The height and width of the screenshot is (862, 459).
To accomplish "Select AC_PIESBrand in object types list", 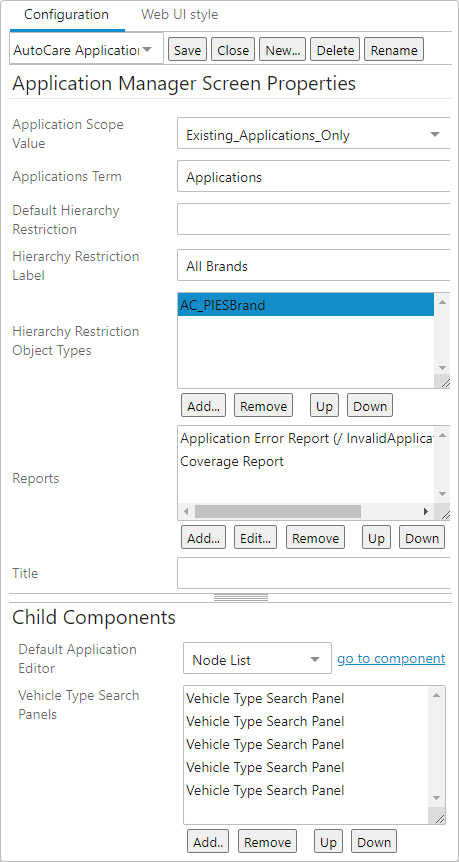I will click(306, 305).
